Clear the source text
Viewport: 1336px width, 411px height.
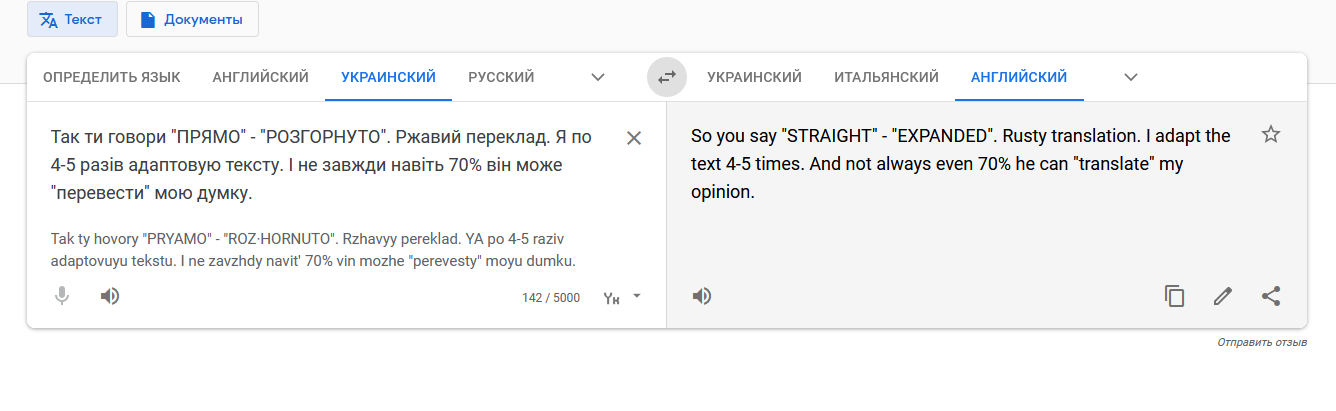[634, 138]
